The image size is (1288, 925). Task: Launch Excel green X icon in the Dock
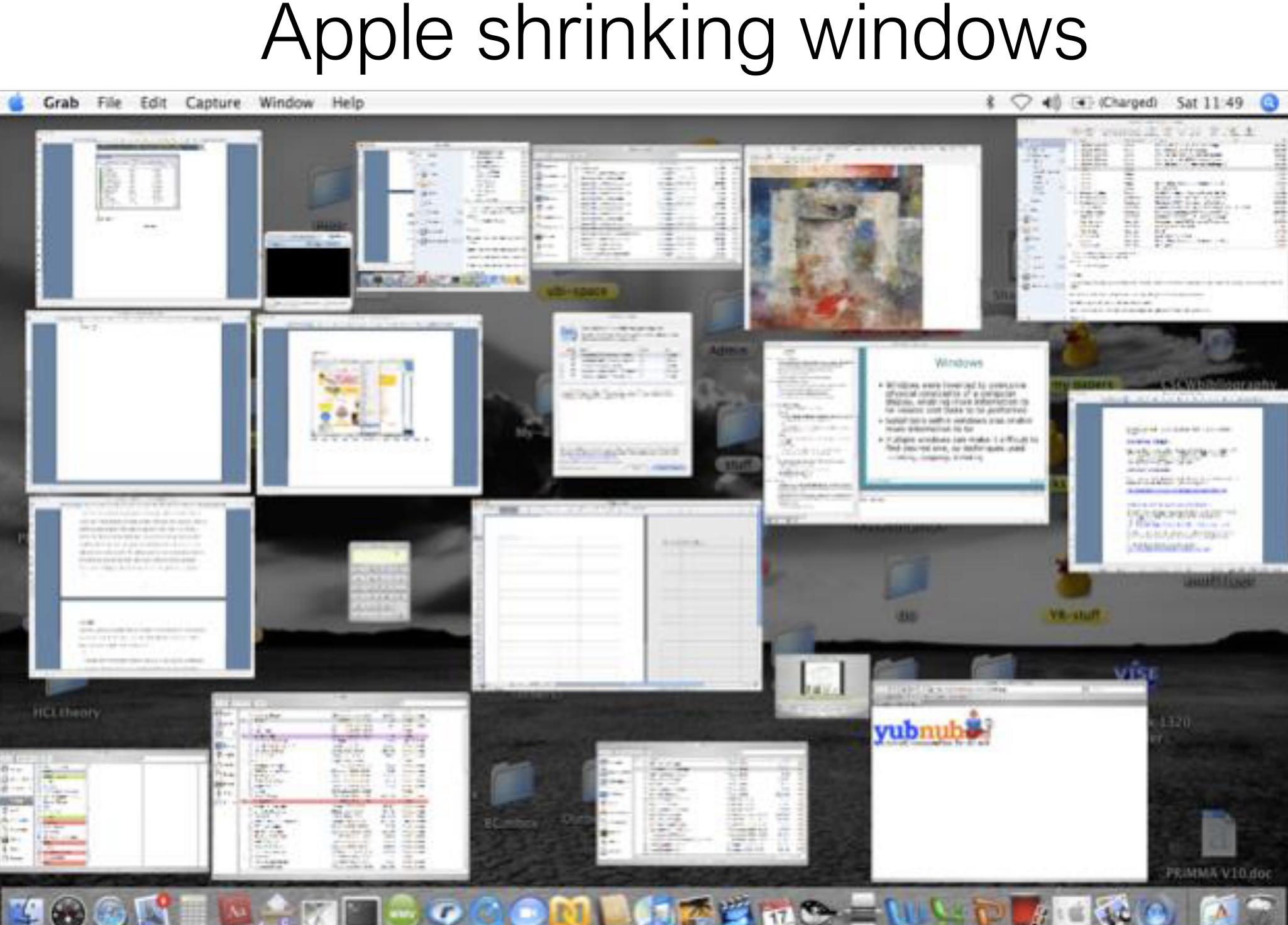pyautogui.click(x=948, y=910)
